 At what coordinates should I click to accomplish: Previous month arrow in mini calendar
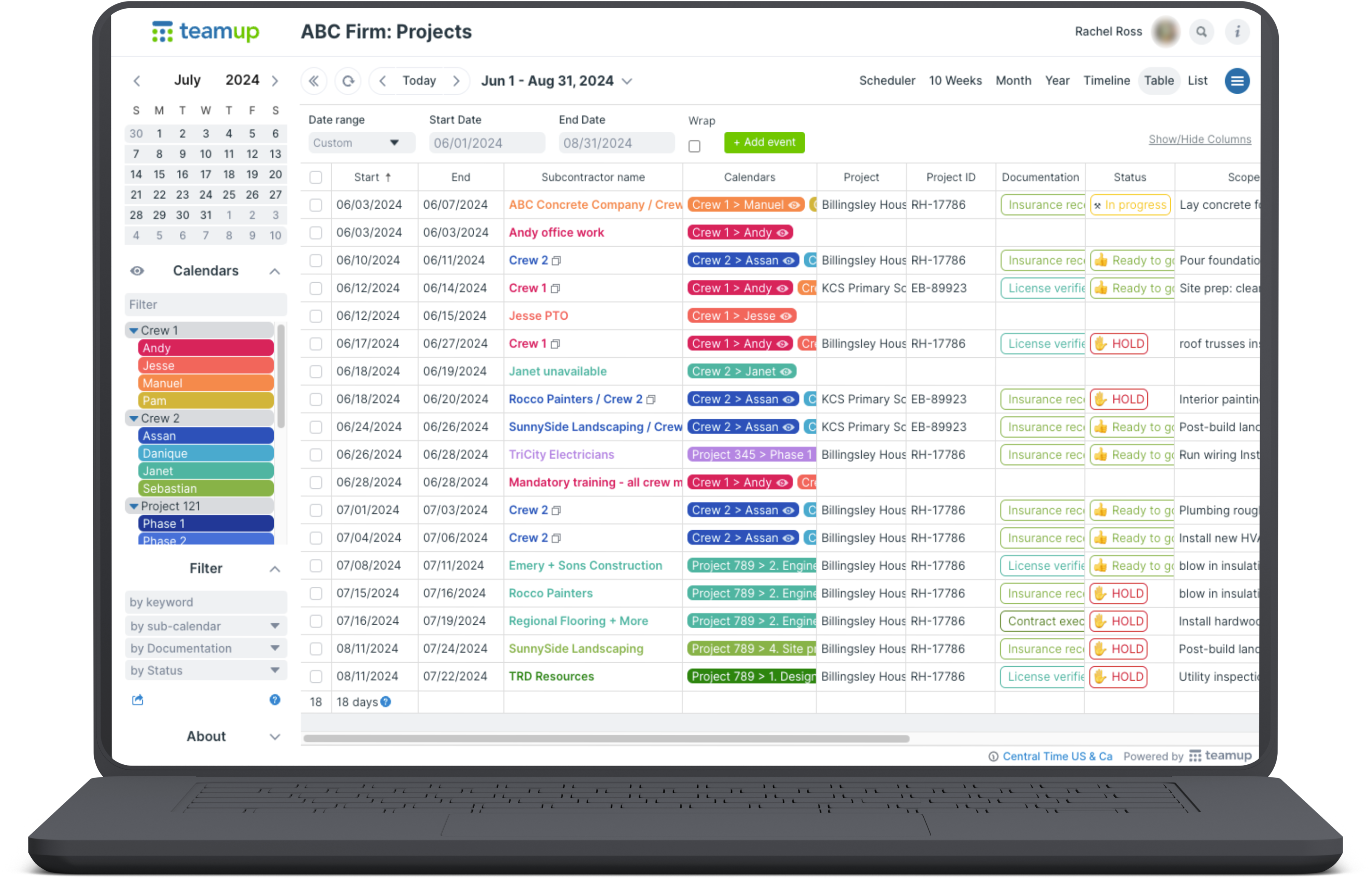pos(137,81)
